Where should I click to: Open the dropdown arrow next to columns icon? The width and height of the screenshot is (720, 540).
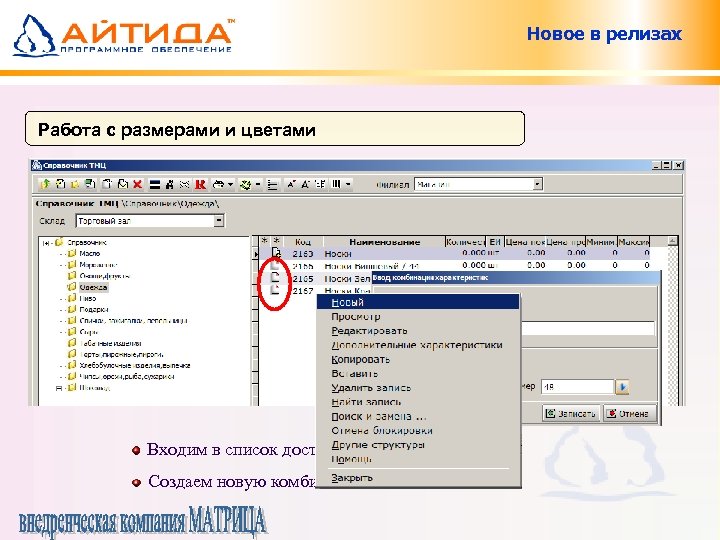tap(348, 185)
